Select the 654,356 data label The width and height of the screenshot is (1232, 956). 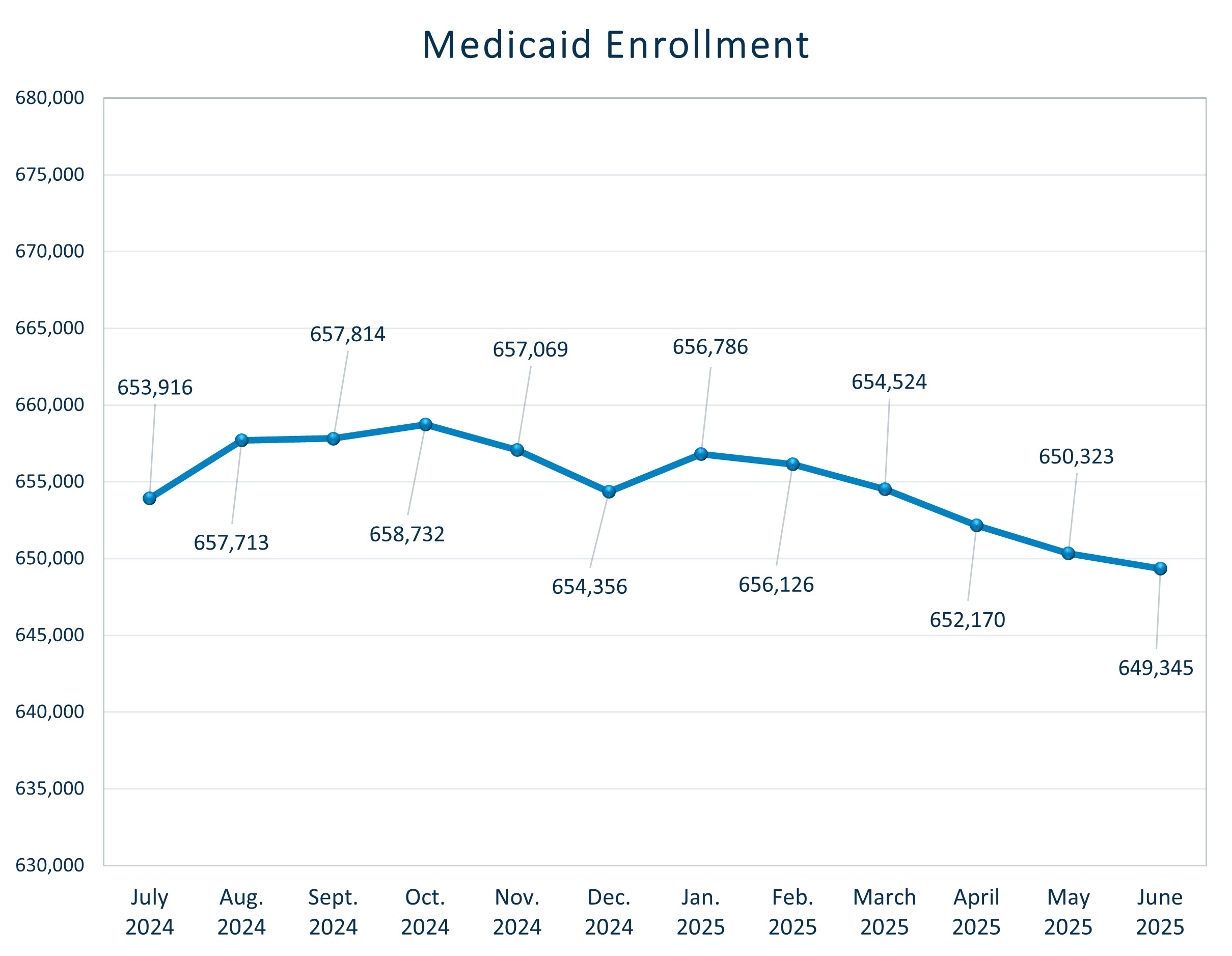click(589, 587)
